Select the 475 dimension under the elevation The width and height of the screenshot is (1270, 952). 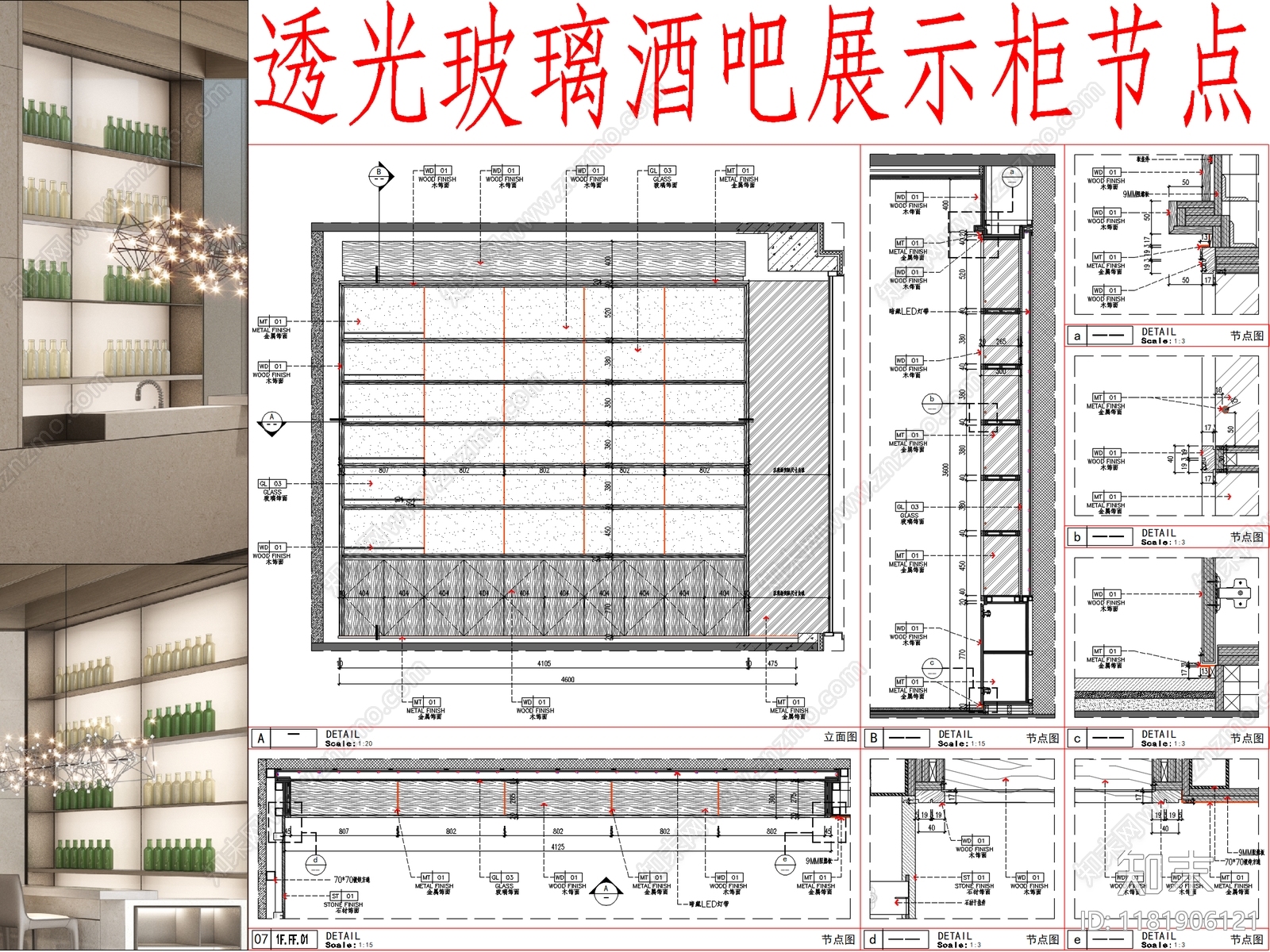tap(772, 664)
